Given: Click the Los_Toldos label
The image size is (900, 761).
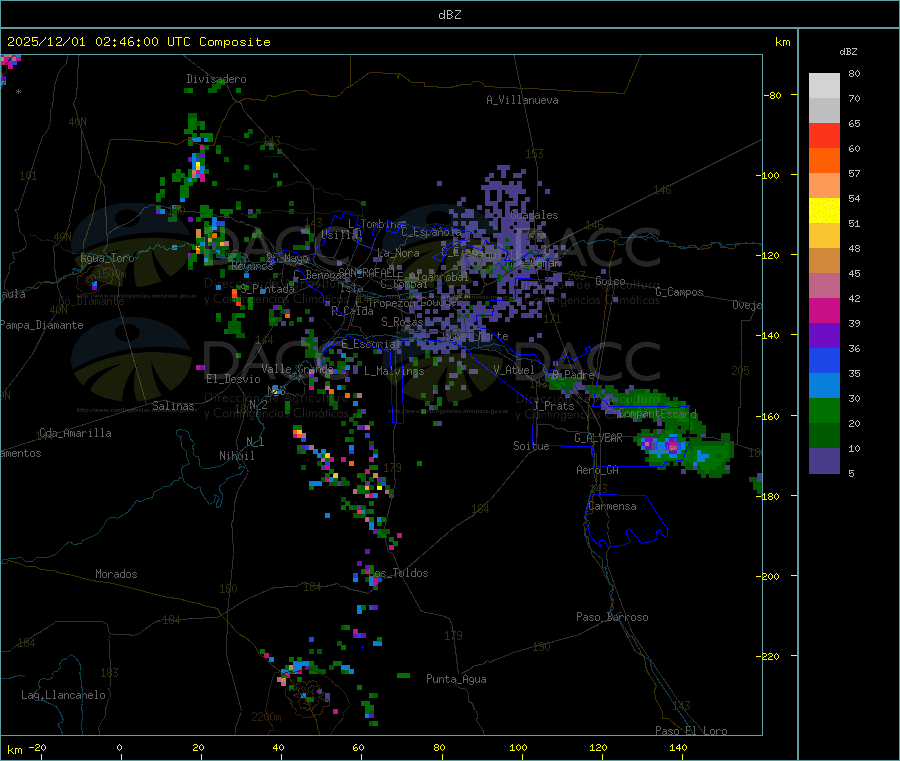Looking at the screenshot, I should tap(399, 573).
